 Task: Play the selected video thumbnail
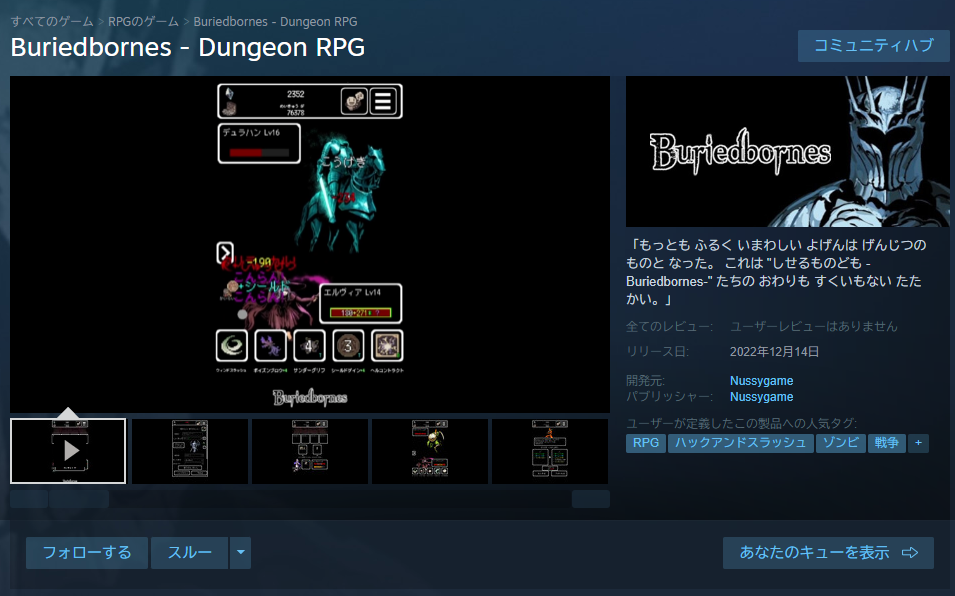click(68, 451)
